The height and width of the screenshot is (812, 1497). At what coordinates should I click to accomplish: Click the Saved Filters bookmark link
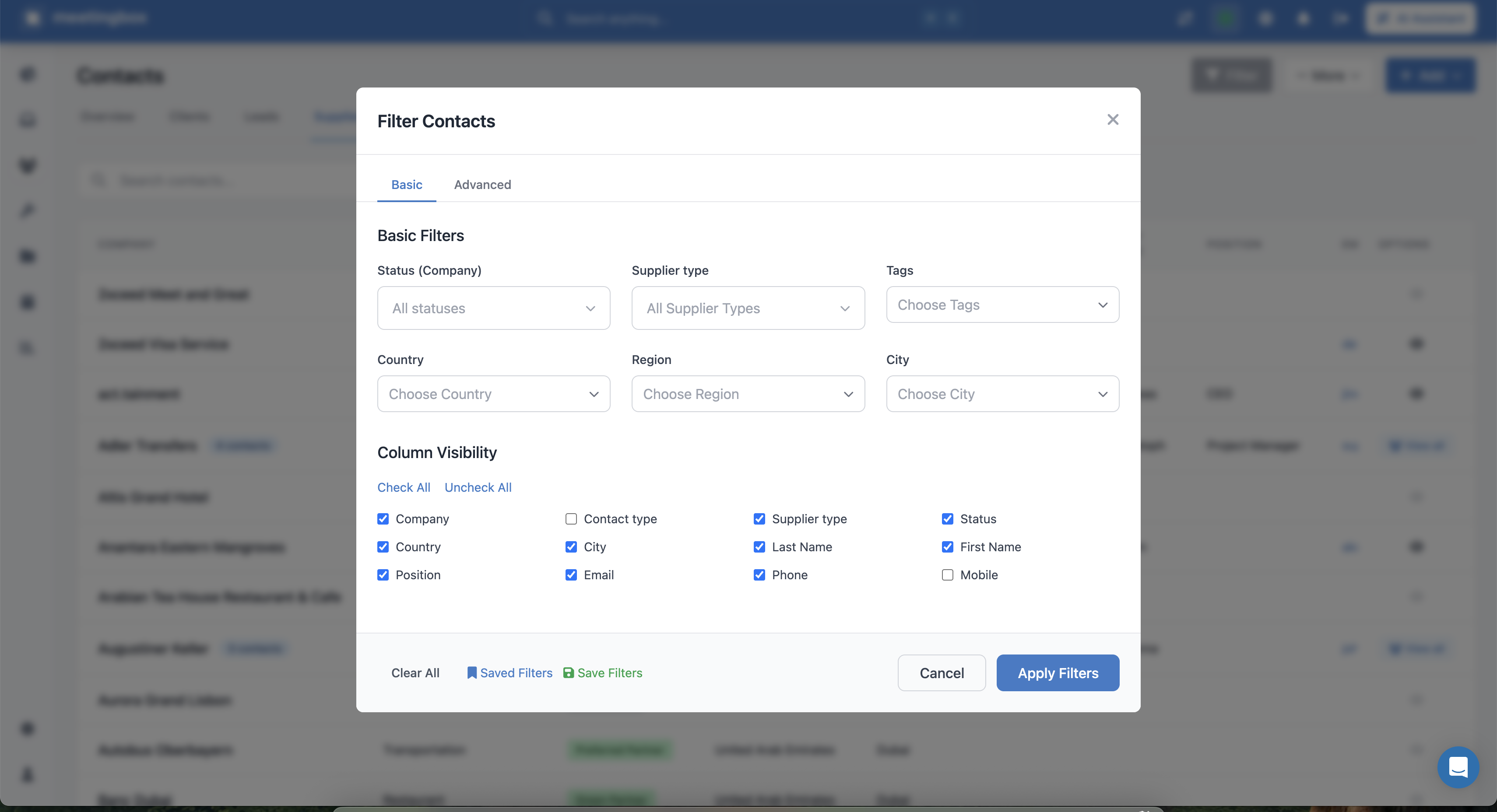[x=510, y=672]
